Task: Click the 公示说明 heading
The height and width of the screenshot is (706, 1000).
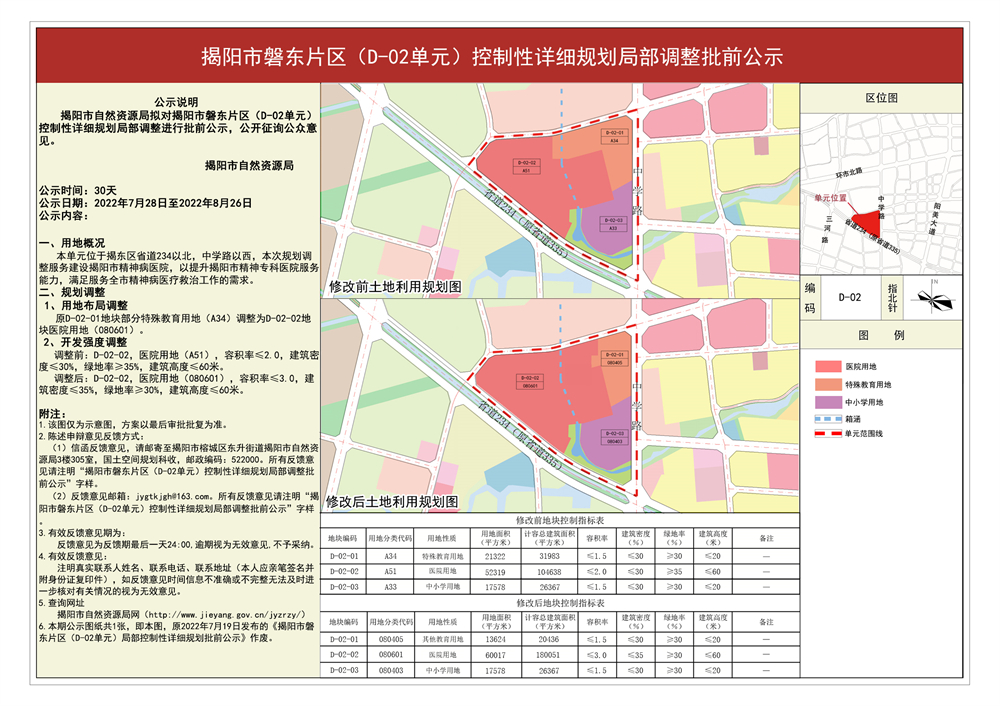Action: pyautogui.click(x=177, y=102)
